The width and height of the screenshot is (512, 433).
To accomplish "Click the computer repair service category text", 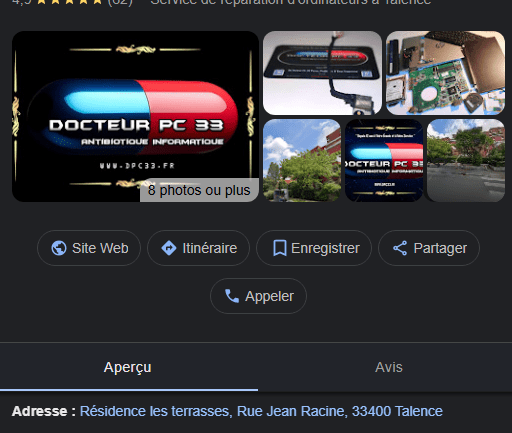I will pyautogui.click(x=291, y=3).
